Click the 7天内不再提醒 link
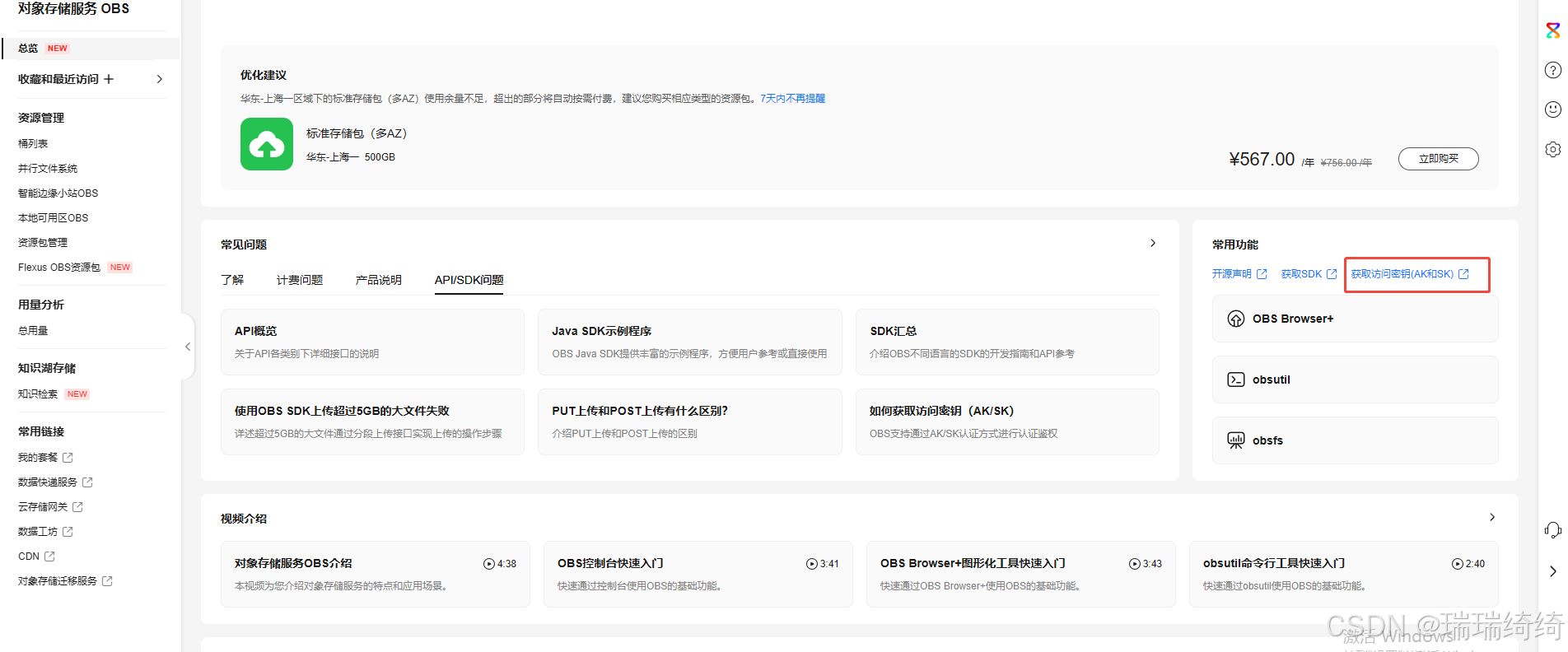 point(792,98)
